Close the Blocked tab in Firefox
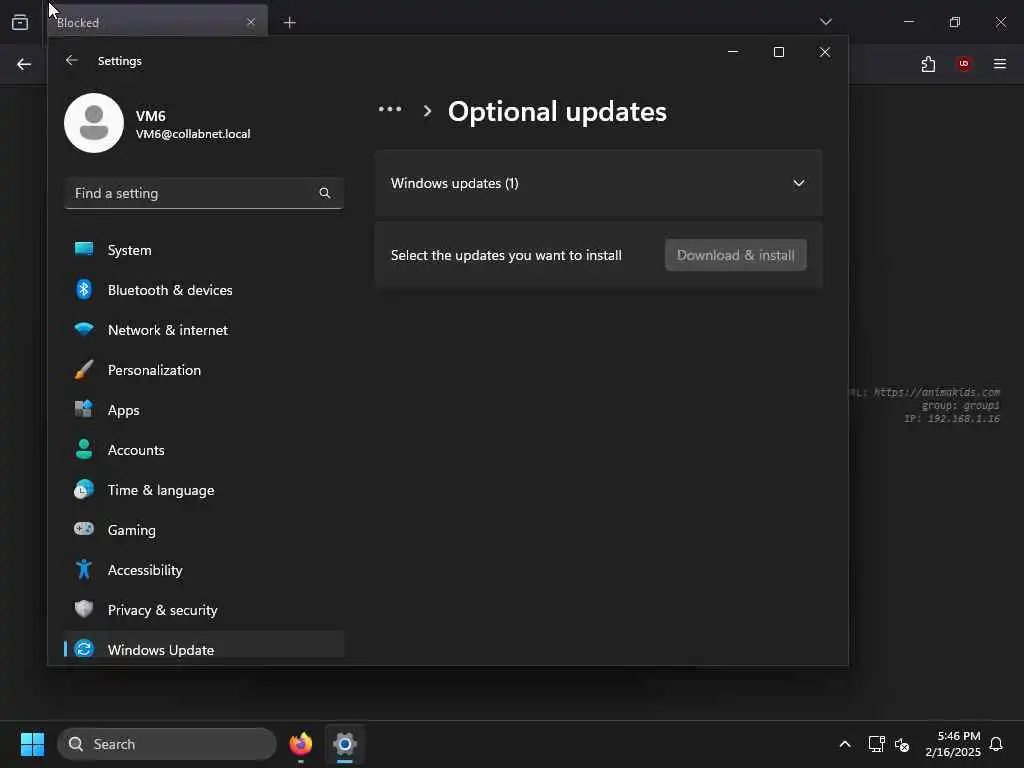Screen dimensions: 1024x768 pyautogui.click(x=251, y=22)
